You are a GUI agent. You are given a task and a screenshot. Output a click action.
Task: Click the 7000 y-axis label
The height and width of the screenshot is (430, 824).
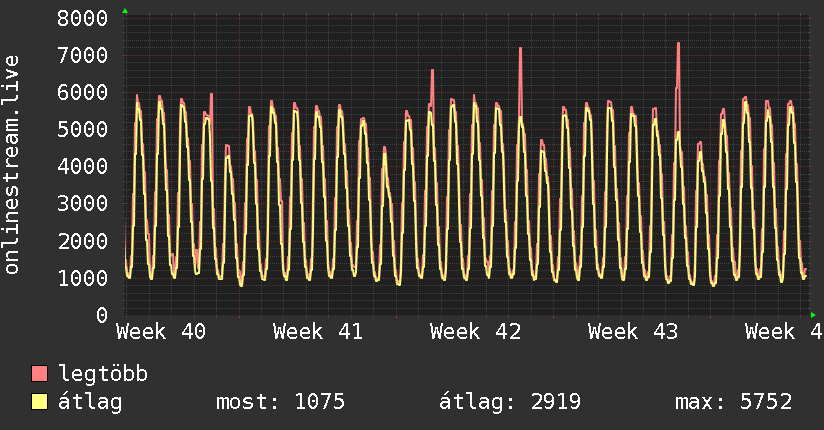click(83, 55)
